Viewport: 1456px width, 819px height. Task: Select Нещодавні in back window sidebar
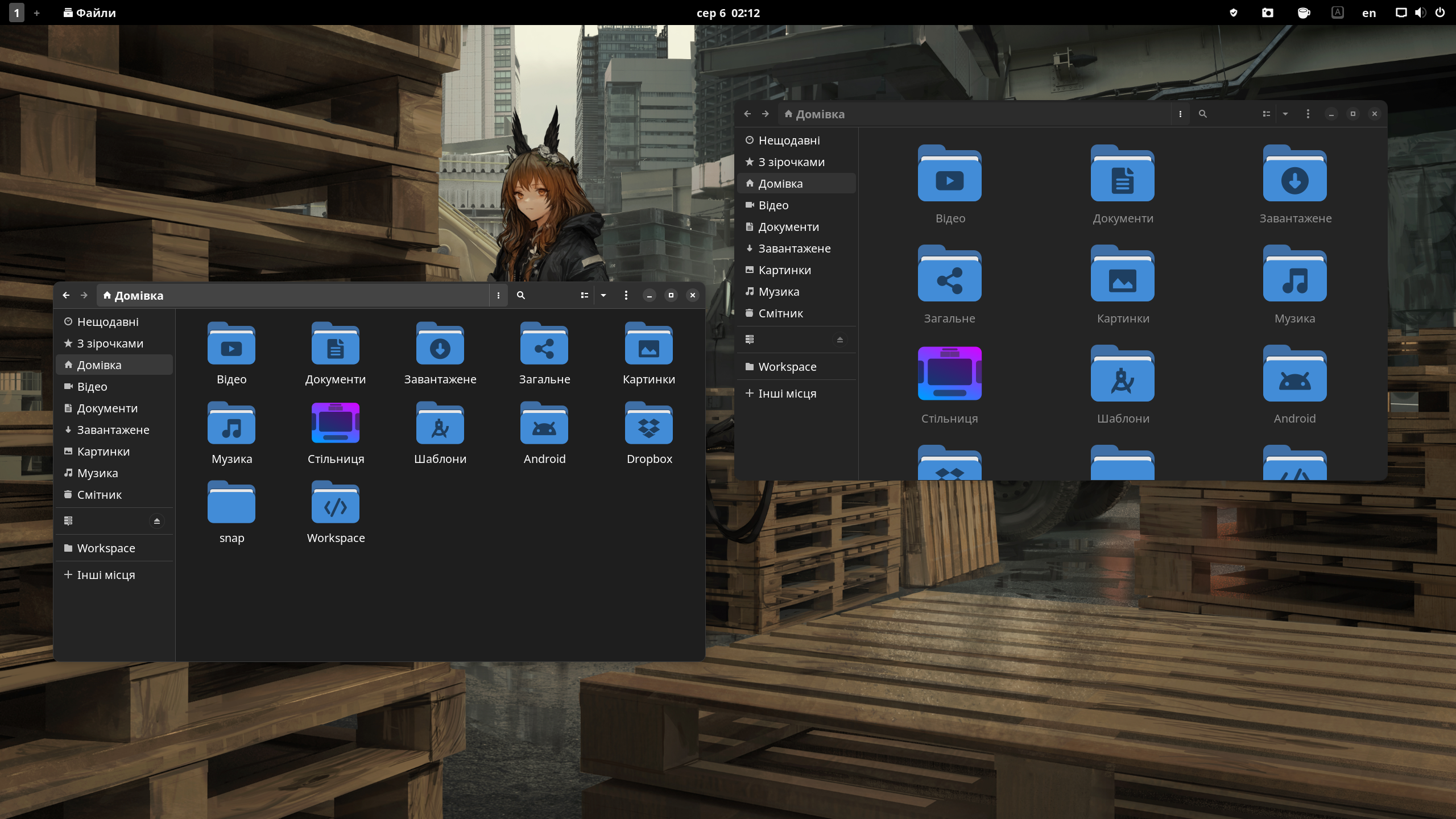(x=796, y=140)
